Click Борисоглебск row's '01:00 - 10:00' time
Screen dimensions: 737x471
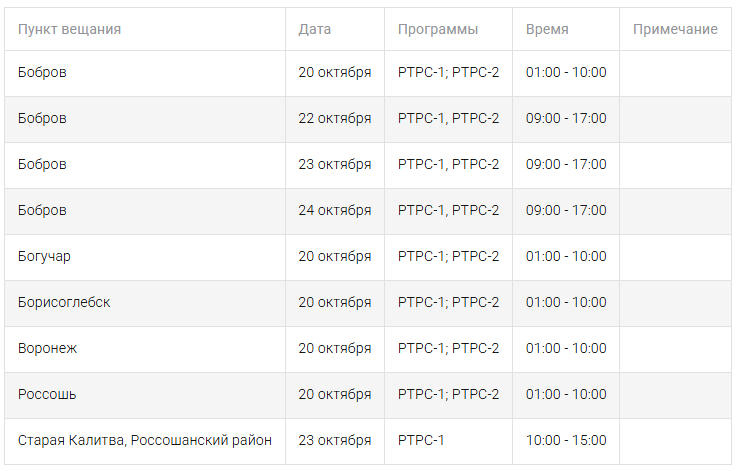pos(566,302)
